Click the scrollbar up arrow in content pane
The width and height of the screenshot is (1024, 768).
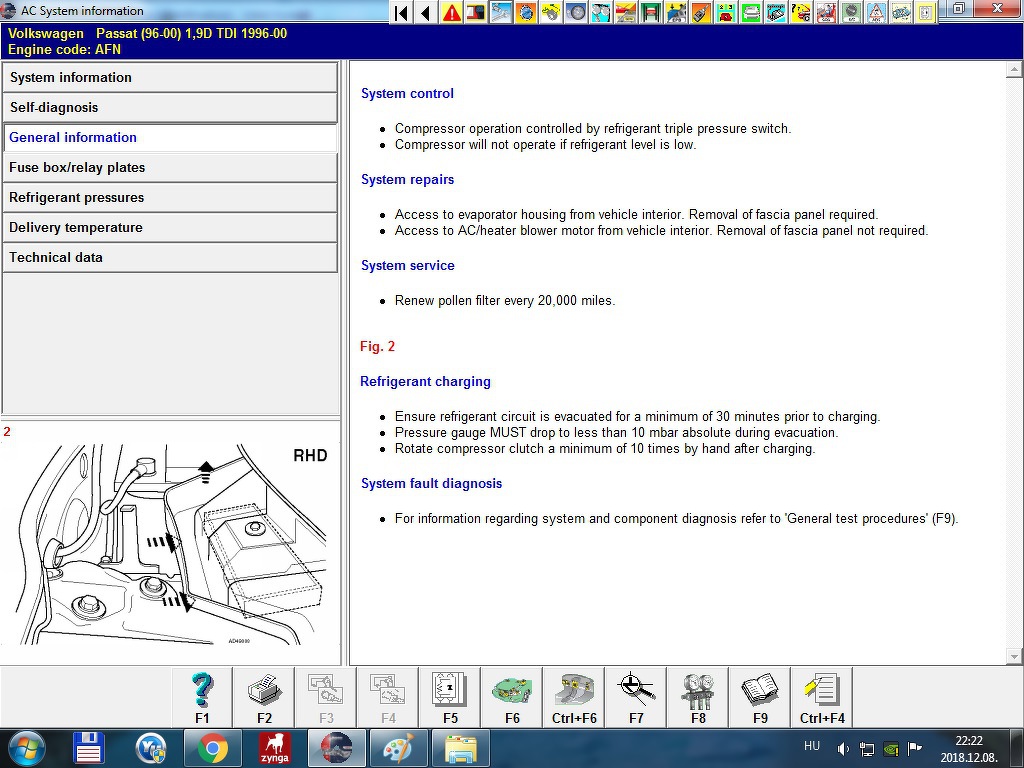(1014, 69)
